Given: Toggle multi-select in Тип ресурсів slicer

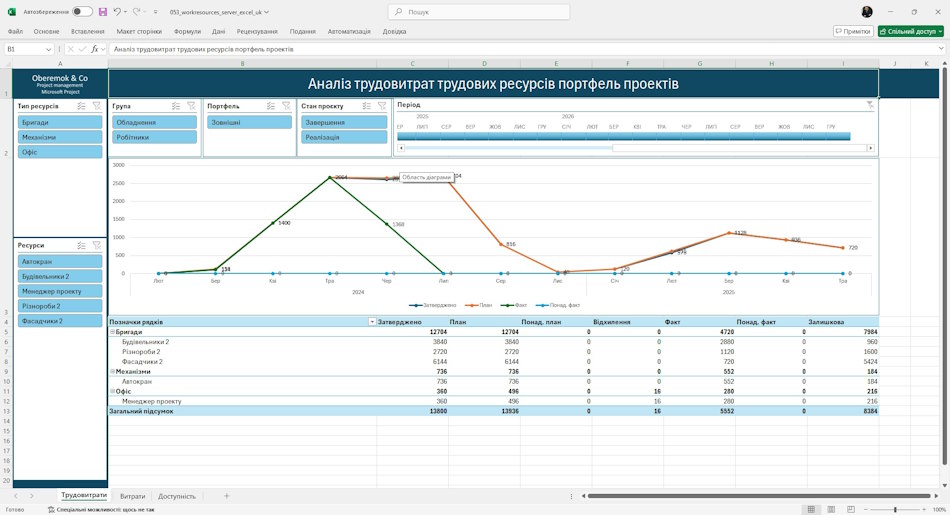Looking at the screenshot, I should point(81,106).
